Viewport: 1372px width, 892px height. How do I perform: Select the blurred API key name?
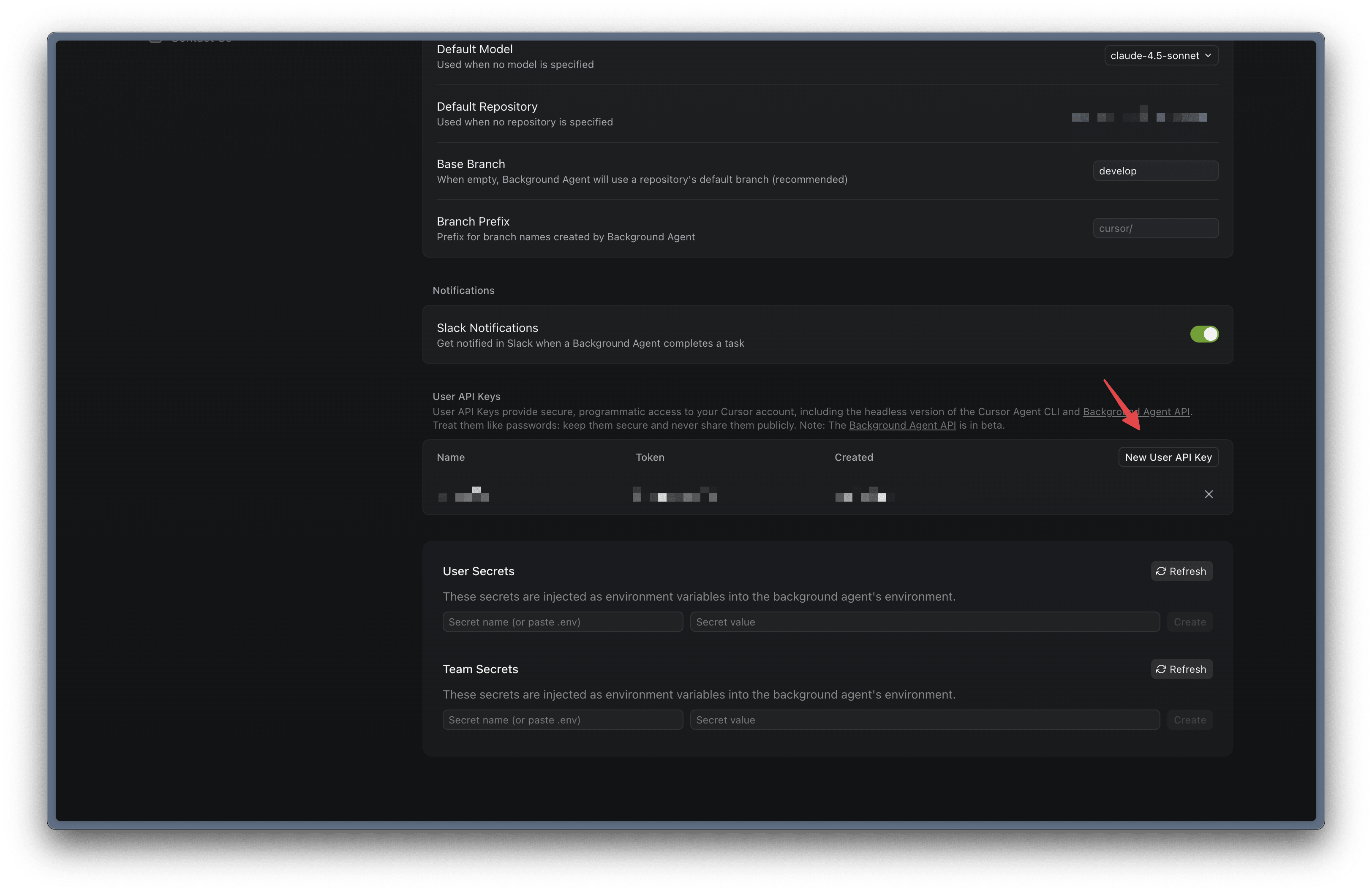point(464,495)
